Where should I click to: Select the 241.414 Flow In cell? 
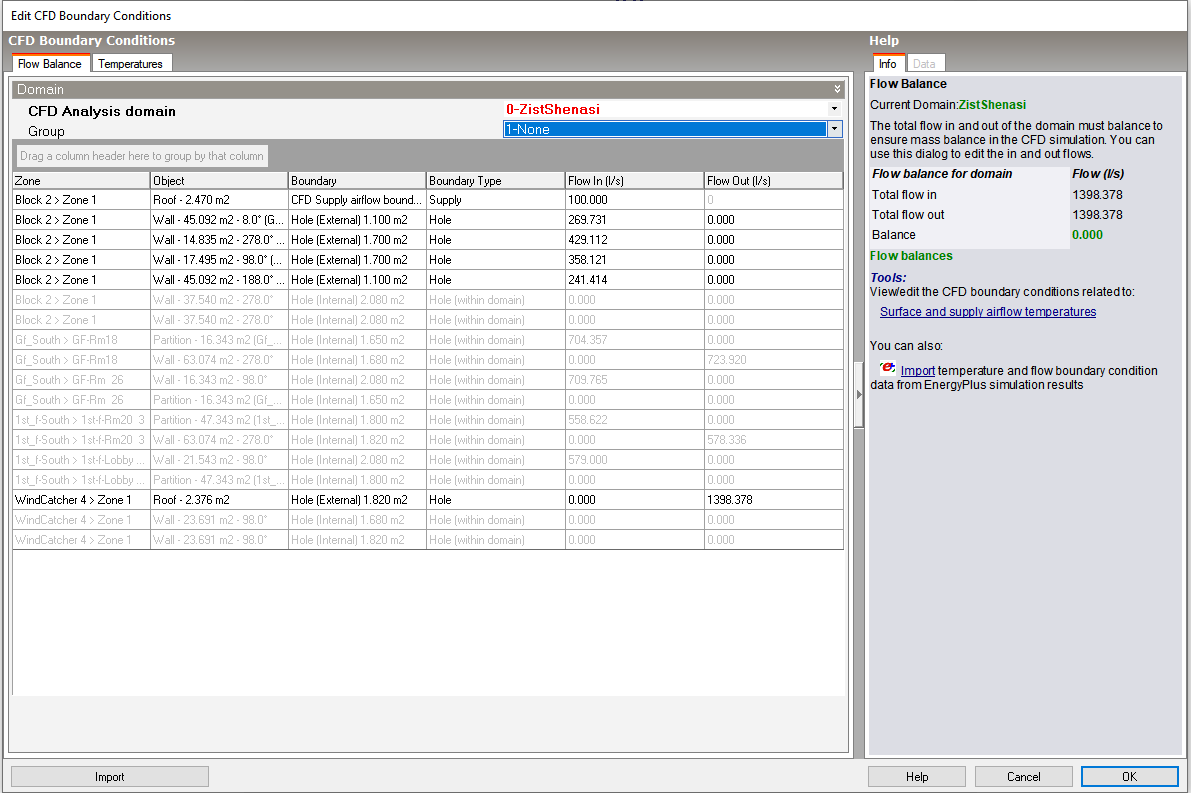click(634, 280)
